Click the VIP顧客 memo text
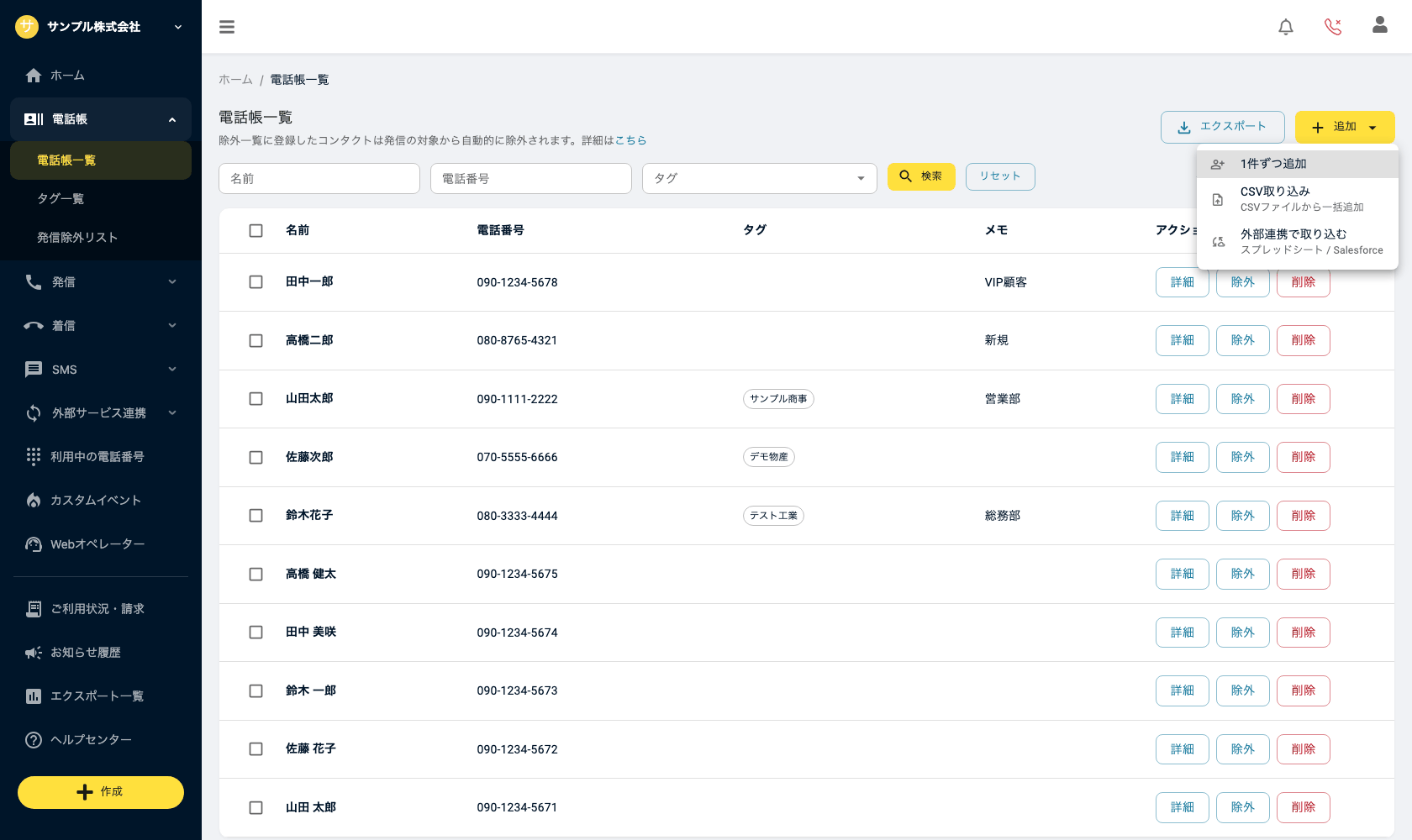 coord(1006,282)
